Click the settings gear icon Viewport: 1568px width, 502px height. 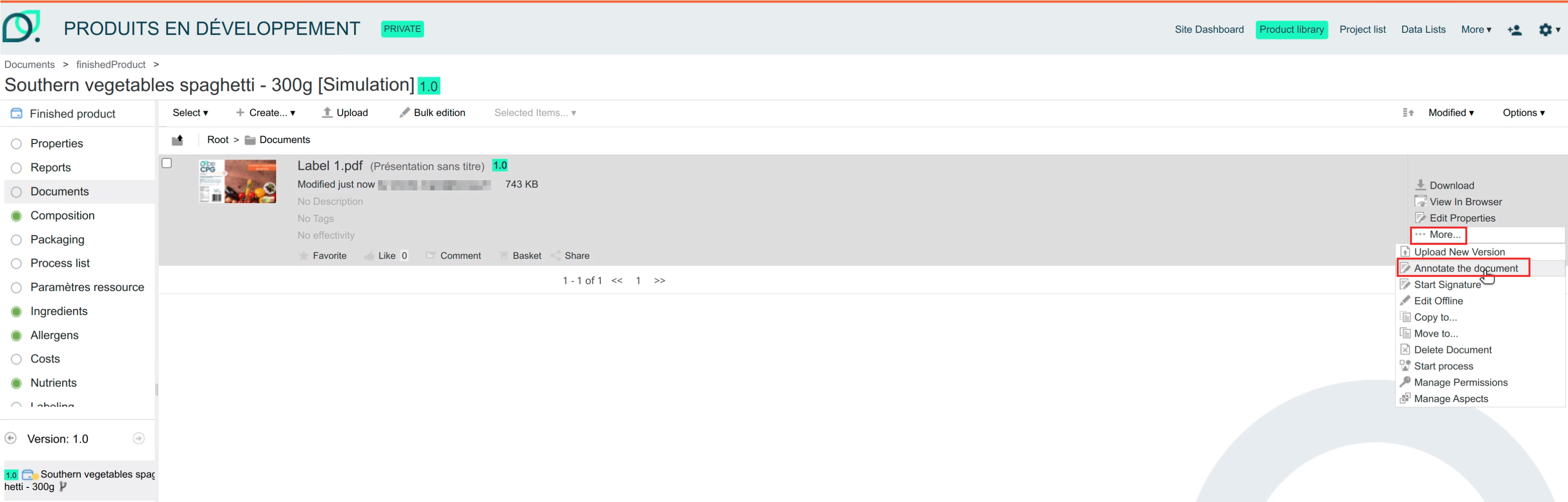[x=1545, y=29]
